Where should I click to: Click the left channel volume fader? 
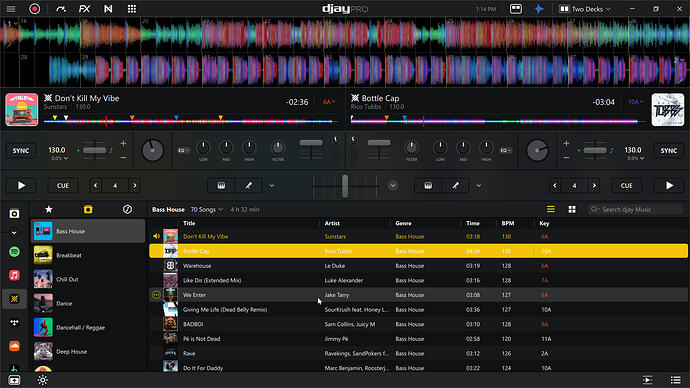point(311,143)
